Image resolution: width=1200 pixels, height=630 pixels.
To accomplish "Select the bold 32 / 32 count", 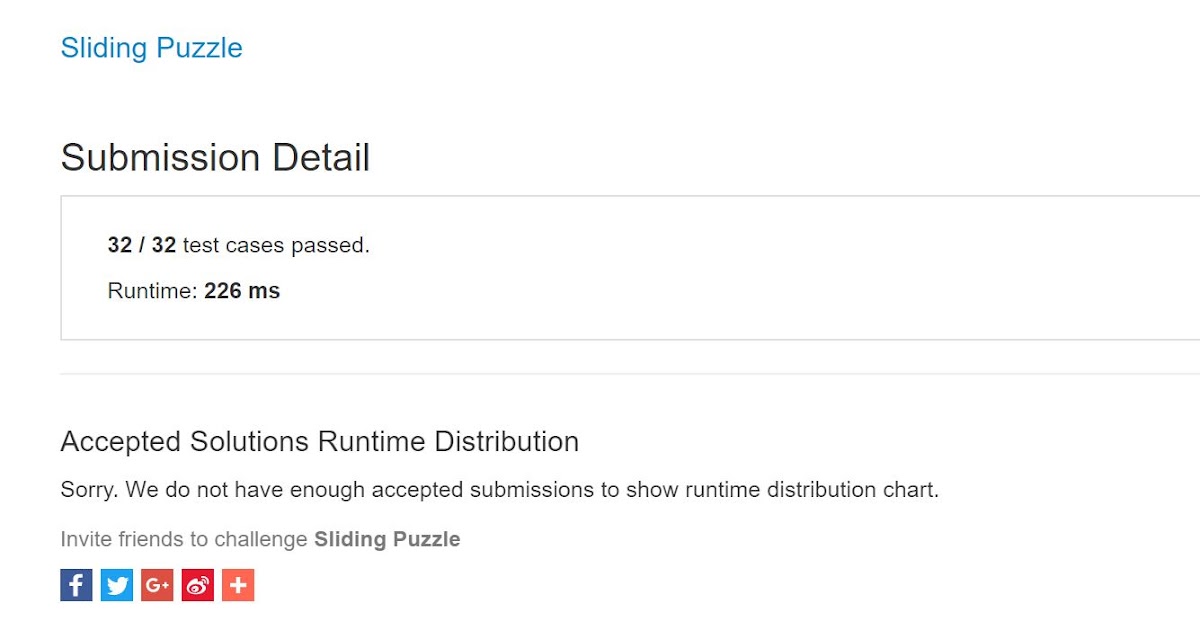I will [141, 245].
